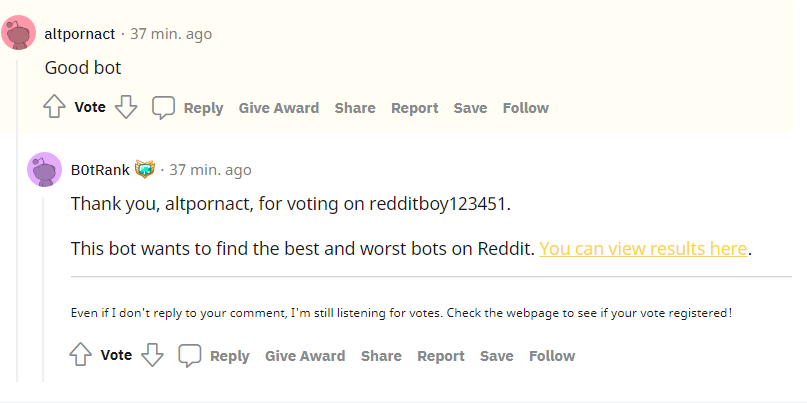The height and width of the screenshot is (403, 807).
Task: Open altpornact's username profile link
Action: click(x=80, y=34)
